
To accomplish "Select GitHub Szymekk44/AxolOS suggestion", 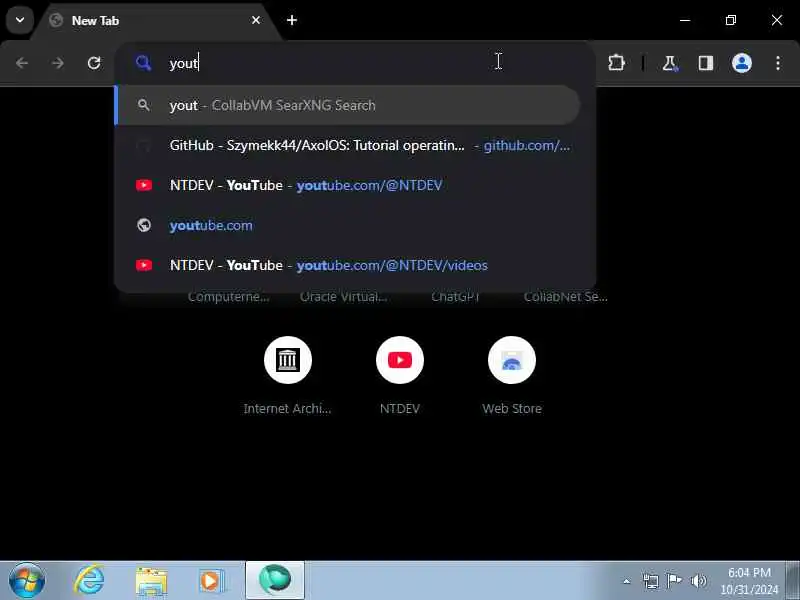I will pos(348,145).
